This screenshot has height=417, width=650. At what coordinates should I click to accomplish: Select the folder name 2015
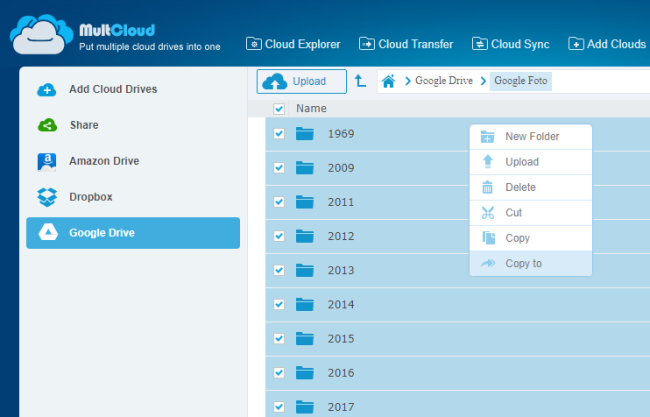coord(341,339)
